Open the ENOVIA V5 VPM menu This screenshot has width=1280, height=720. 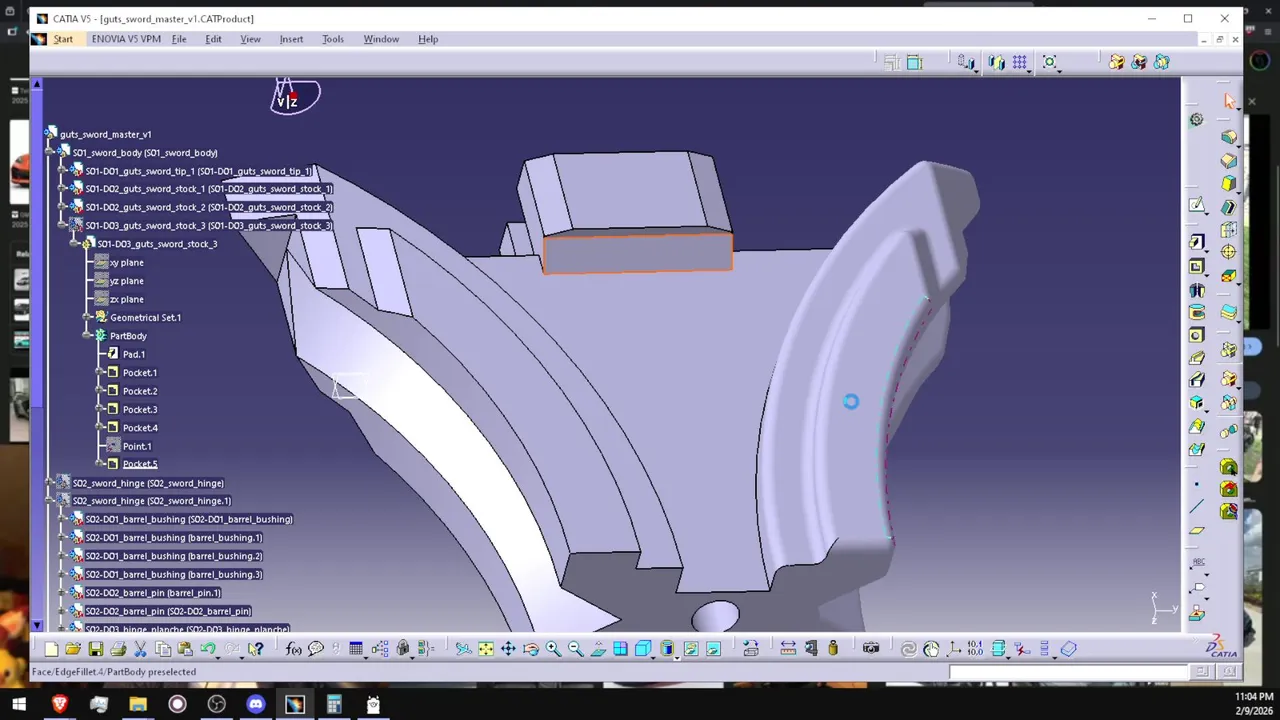(x=126, y=39)
